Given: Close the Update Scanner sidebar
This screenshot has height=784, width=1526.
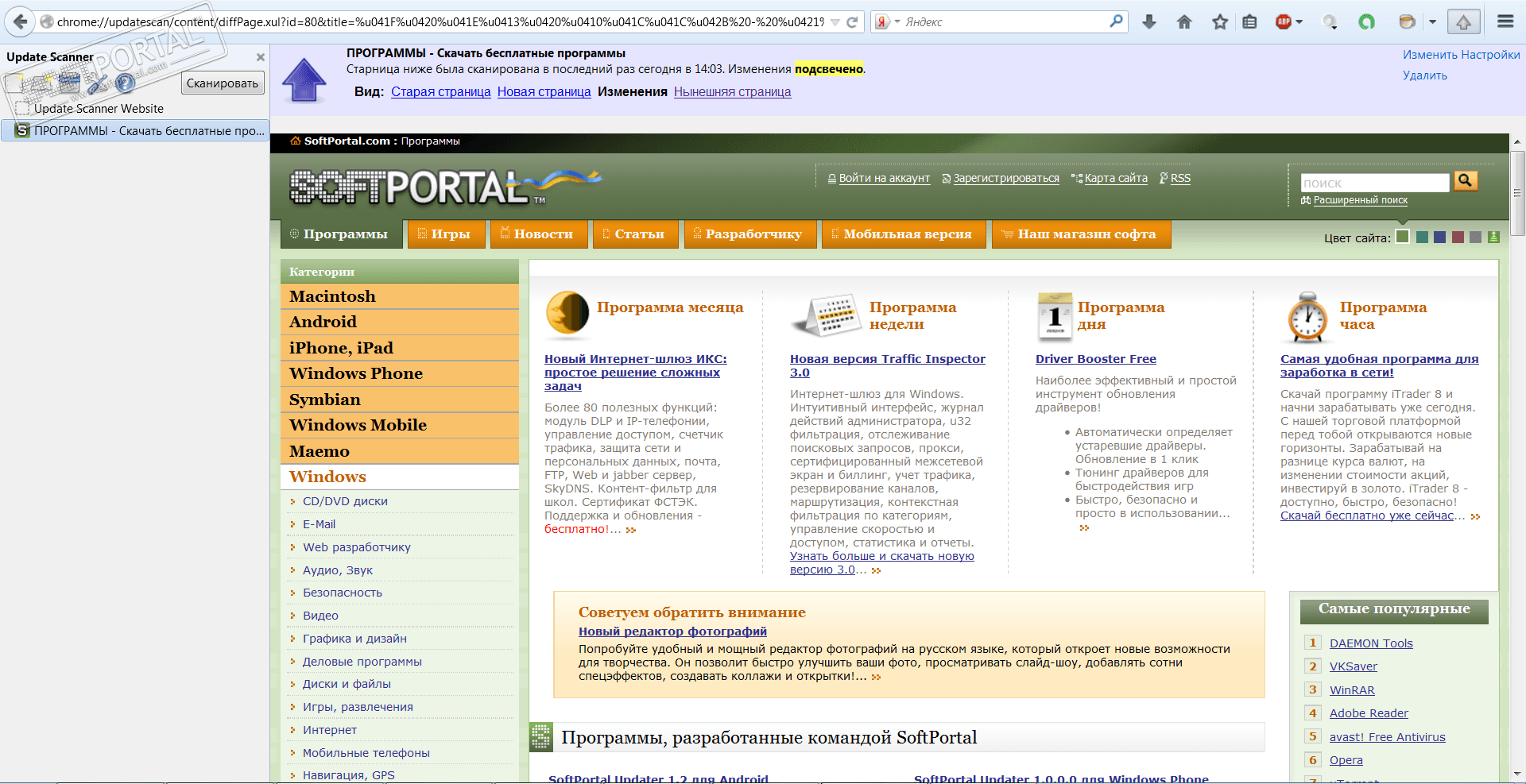Looking at the screenshot, I should coord(260,57).
